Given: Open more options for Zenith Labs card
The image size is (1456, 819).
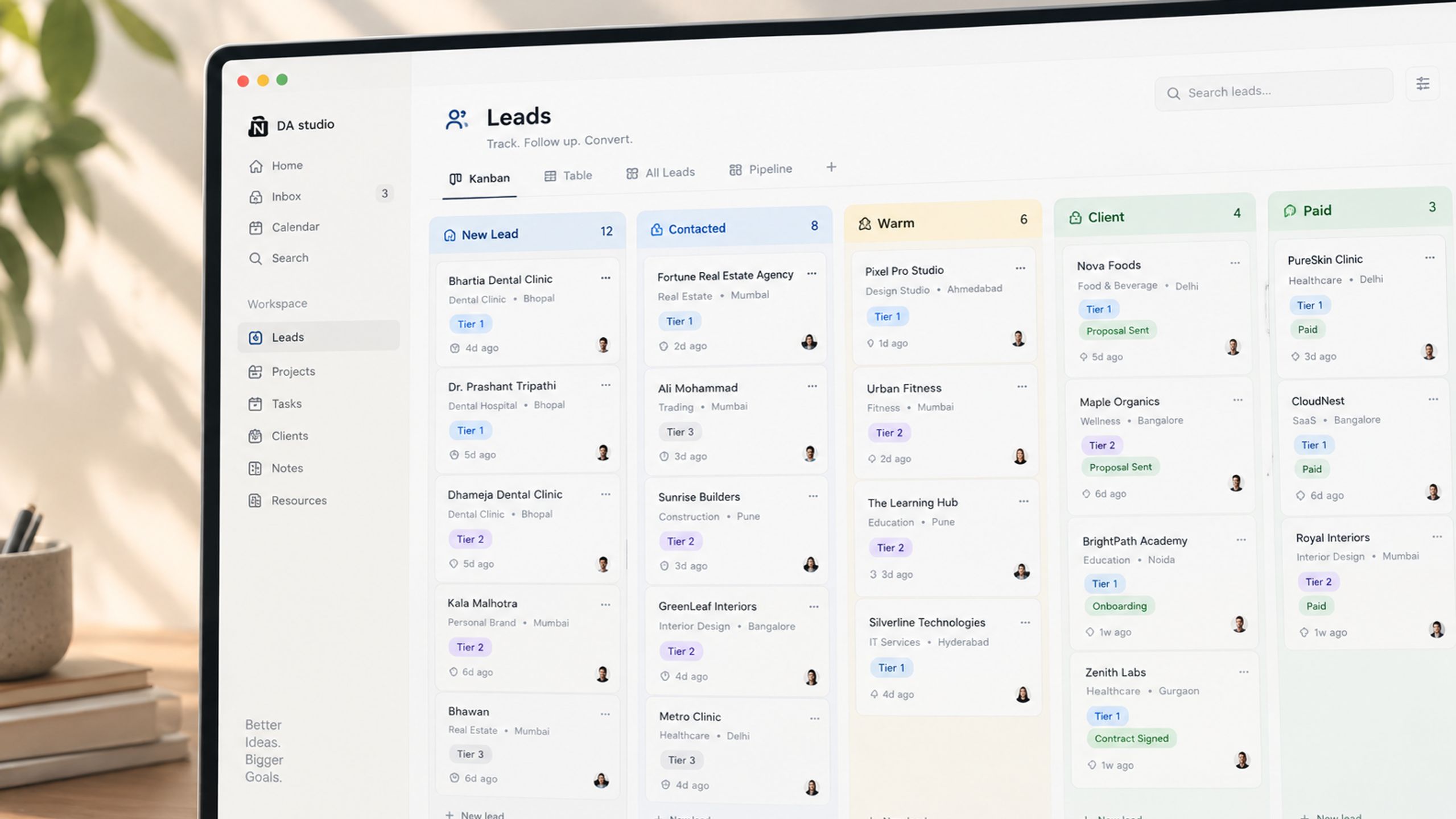Looking at the screenshot, I should pyautogui.click(x=1244, y=672).
